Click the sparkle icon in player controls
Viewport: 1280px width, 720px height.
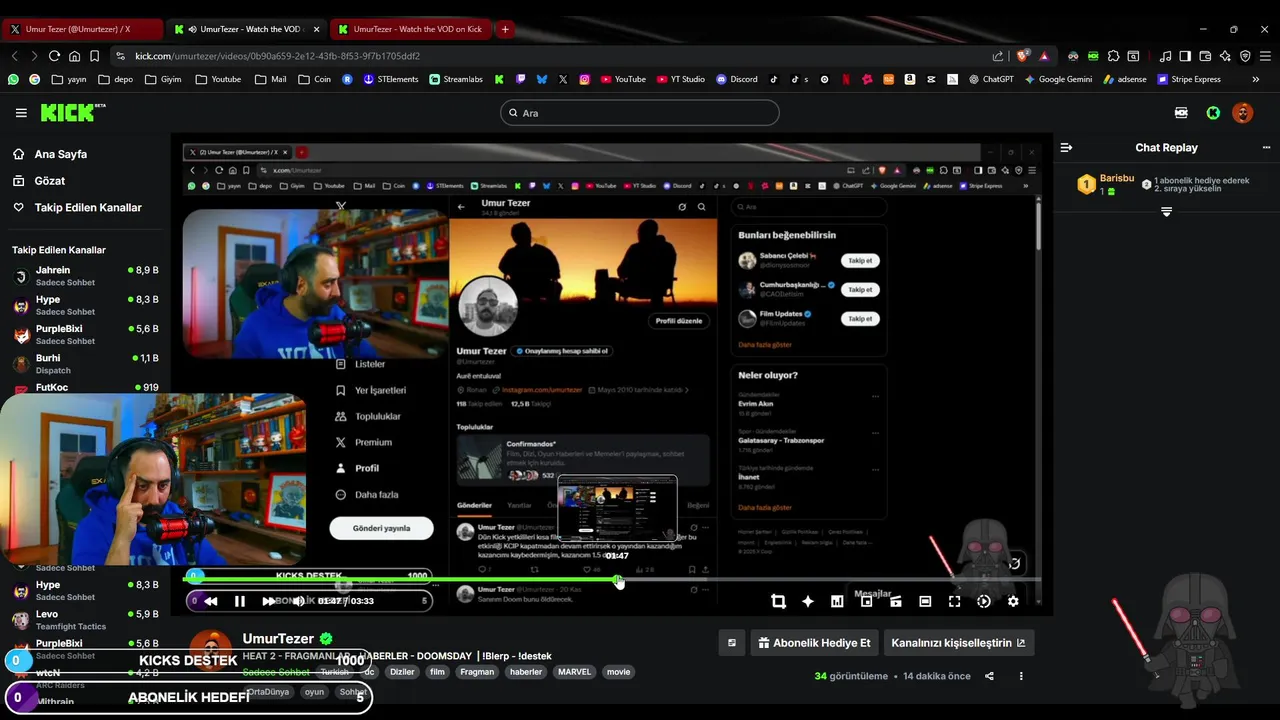click(x=808, y=601)
